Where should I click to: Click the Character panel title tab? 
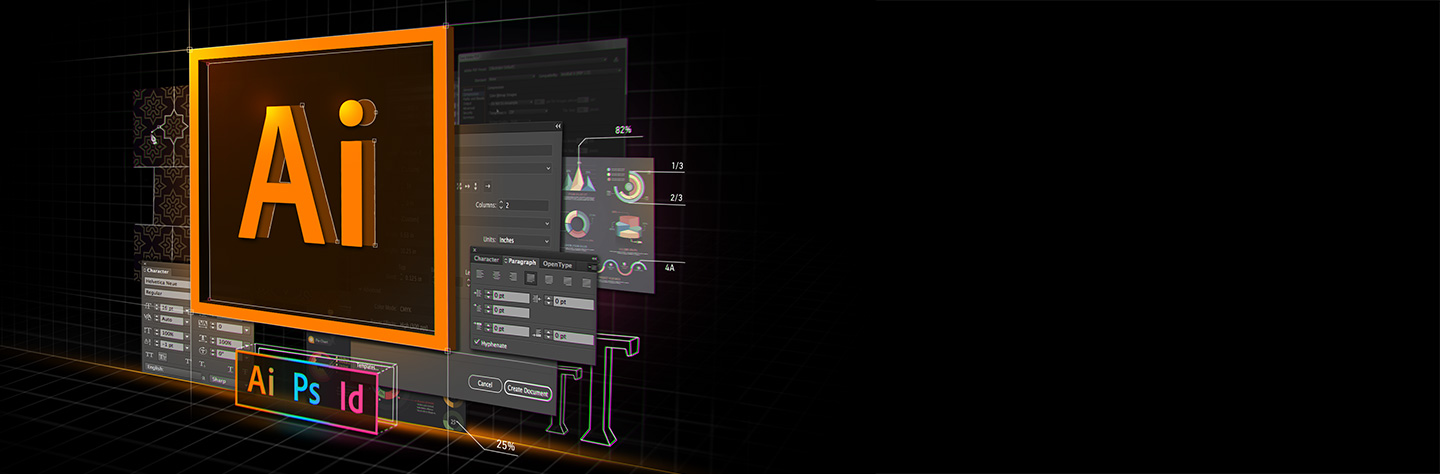(x=158, y=270)
